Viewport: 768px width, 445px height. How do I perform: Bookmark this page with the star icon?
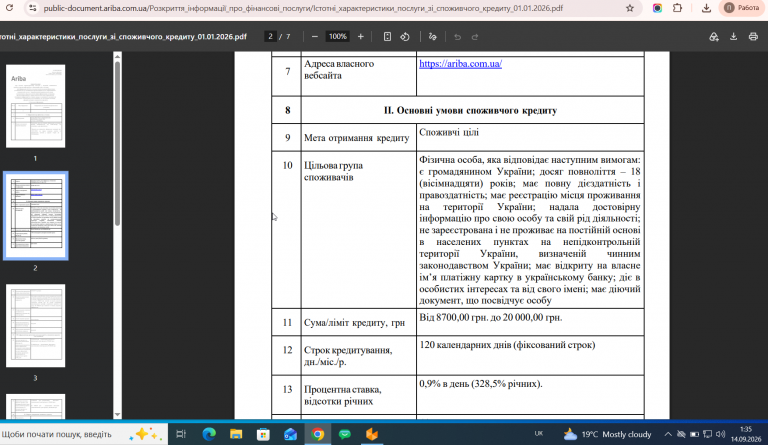(630, 8)
